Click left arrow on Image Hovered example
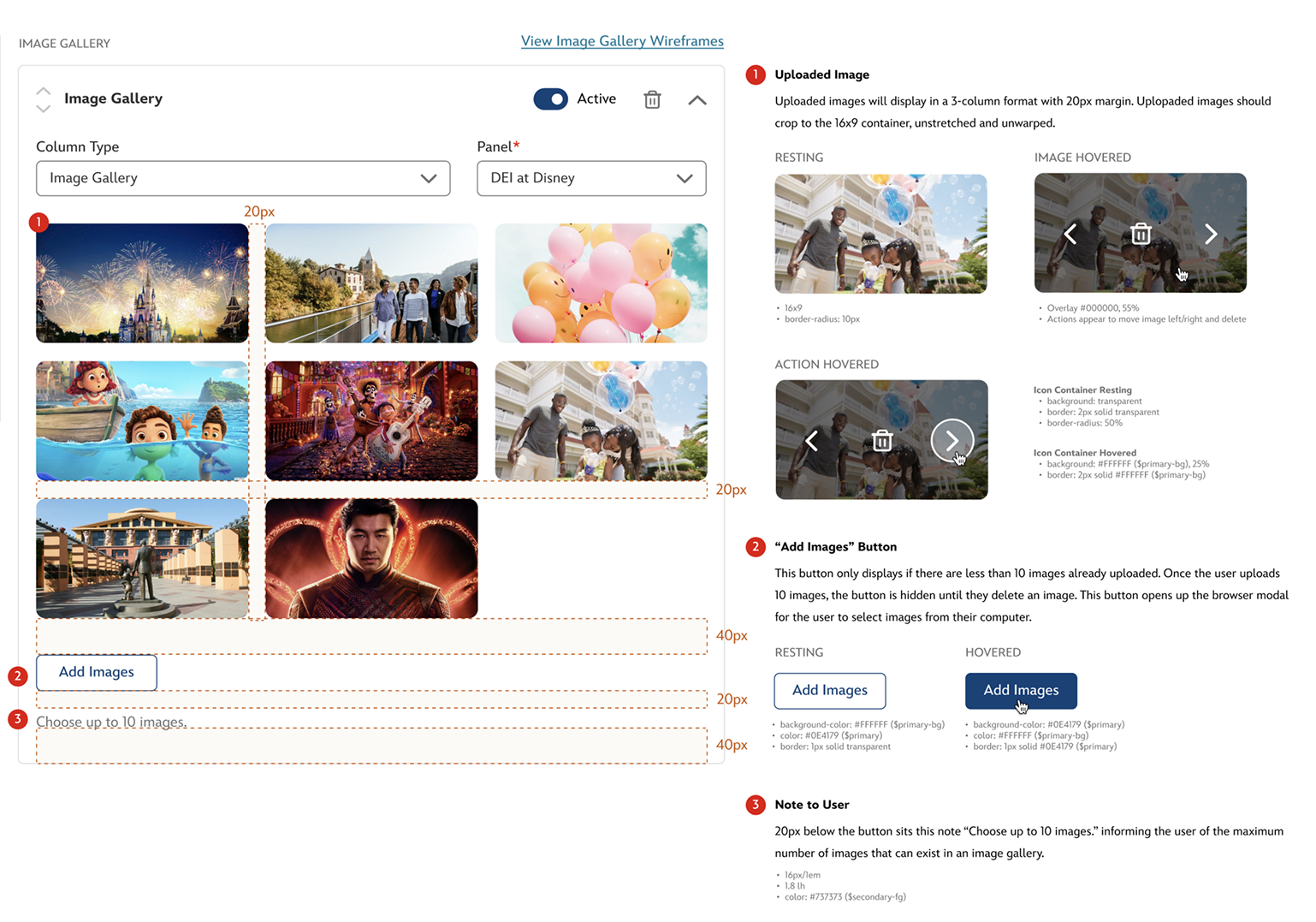This screenshot has height=922, width=1316. [x=1070, y=234]
